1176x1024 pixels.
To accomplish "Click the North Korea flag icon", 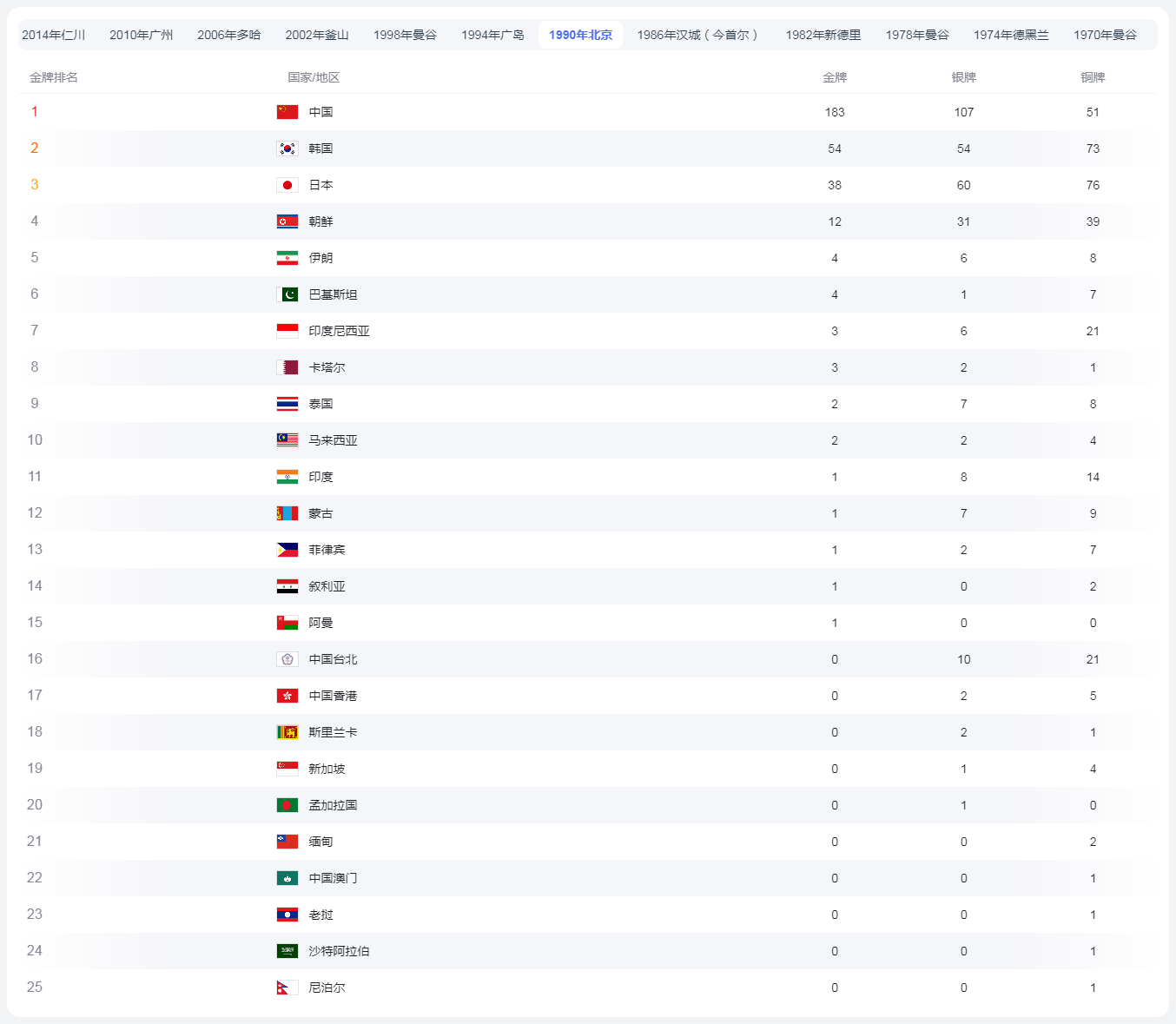I will coord(287,221).
